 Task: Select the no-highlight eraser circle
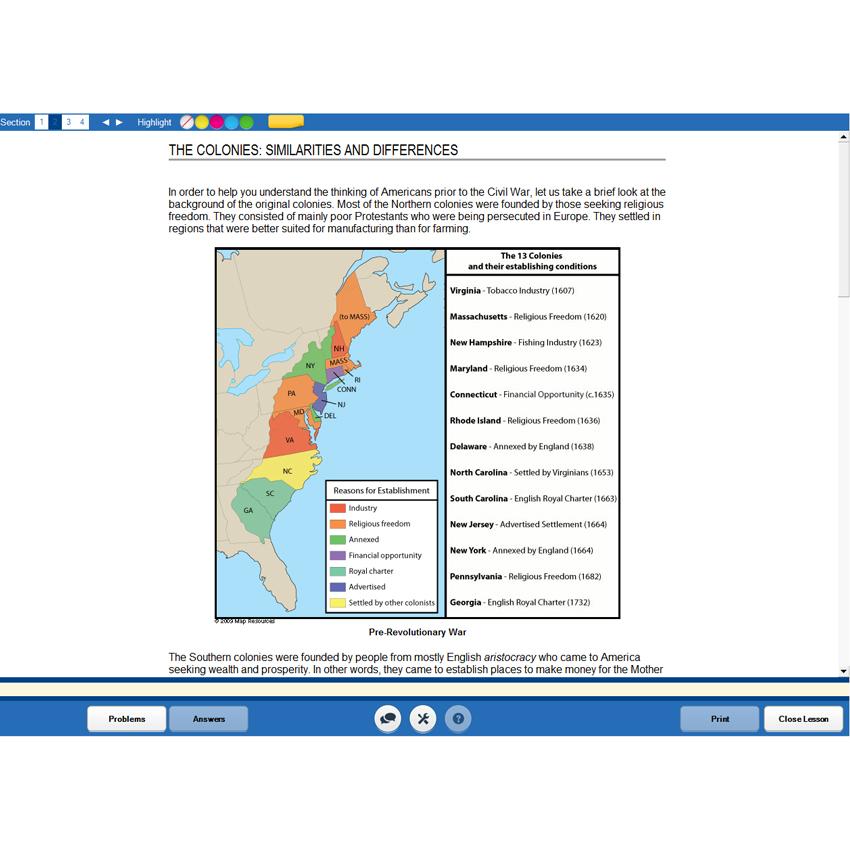[186, 122]
